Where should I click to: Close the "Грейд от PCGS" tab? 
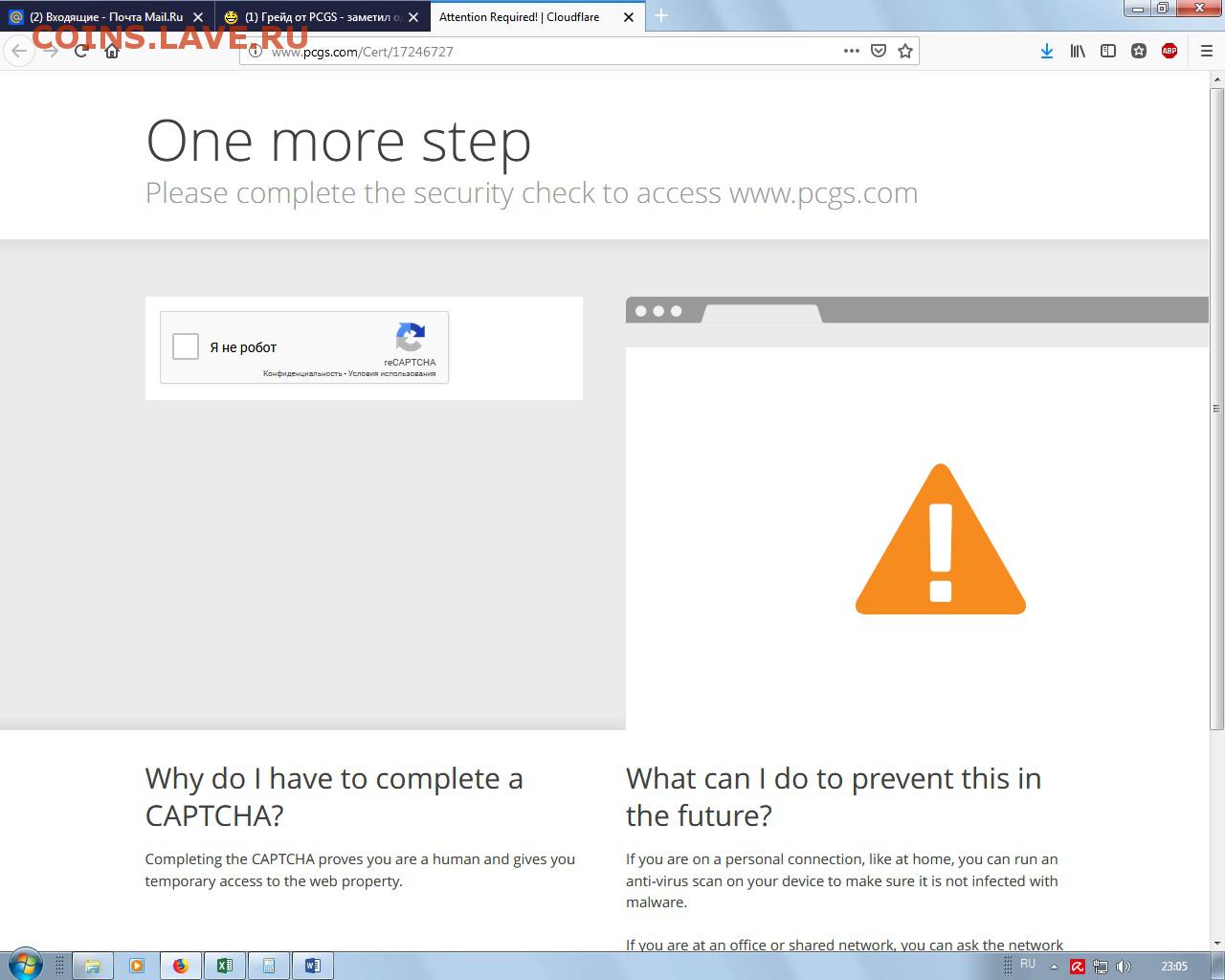tap(413, 17)
